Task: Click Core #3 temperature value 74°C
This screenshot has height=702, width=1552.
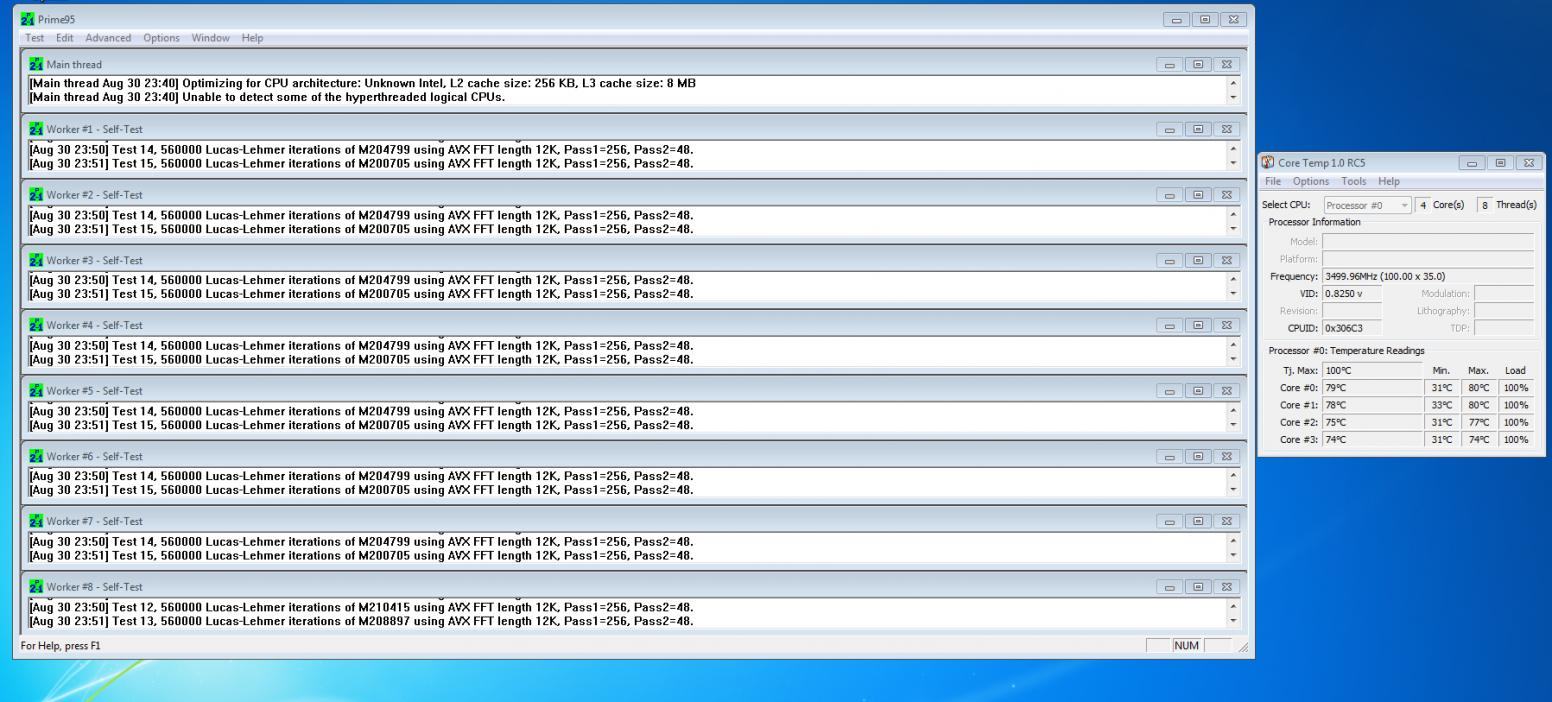Action: [x=1371, y=439]
